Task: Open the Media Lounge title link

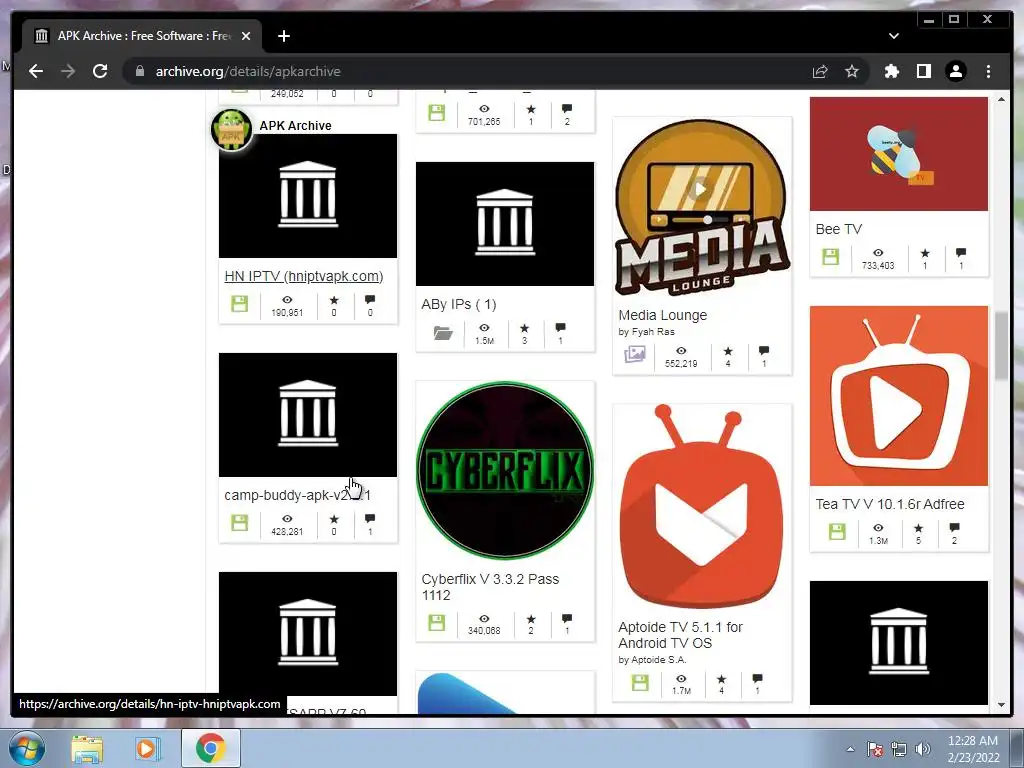Action: (x=662, y=315)
